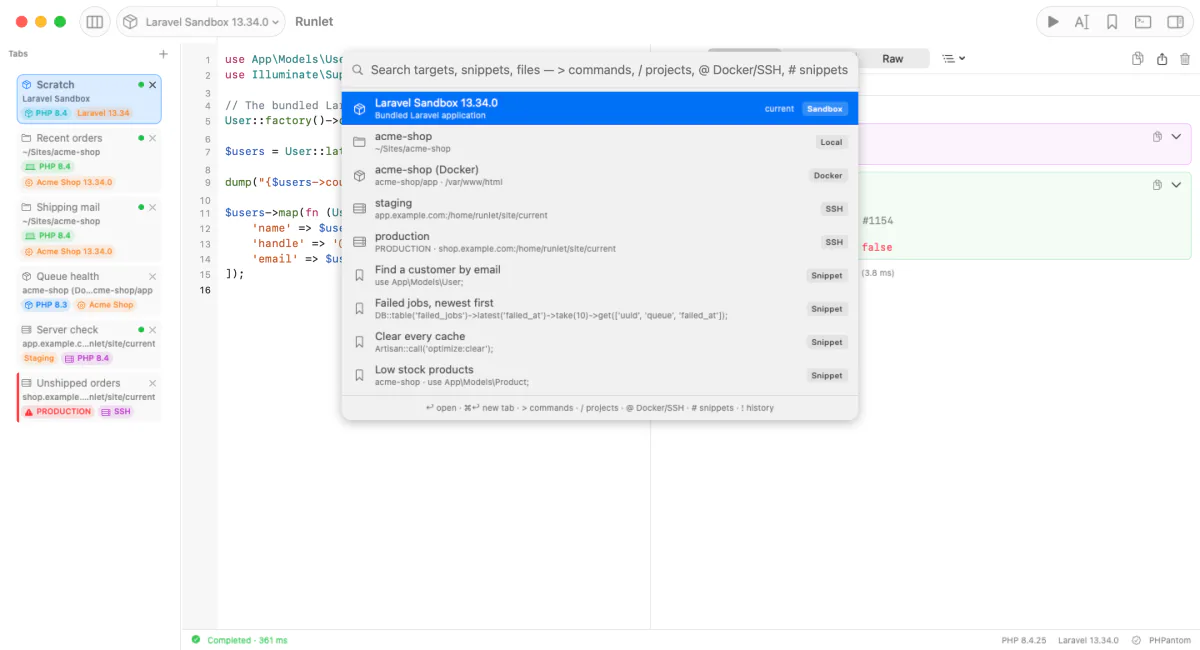Choose staging SSH target in palette

(x=600, y=208)
